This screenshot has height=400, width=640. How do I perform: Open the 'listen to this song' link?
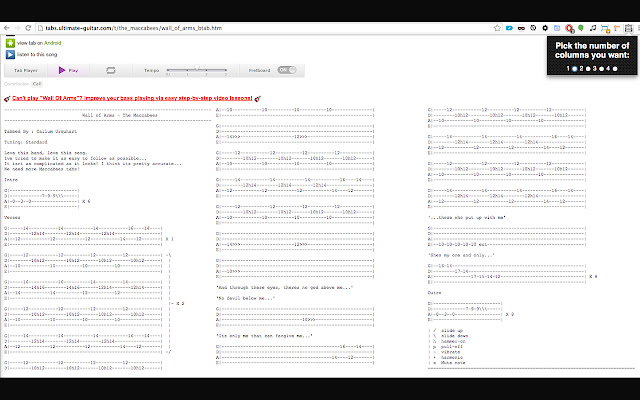tap(37, 54)
